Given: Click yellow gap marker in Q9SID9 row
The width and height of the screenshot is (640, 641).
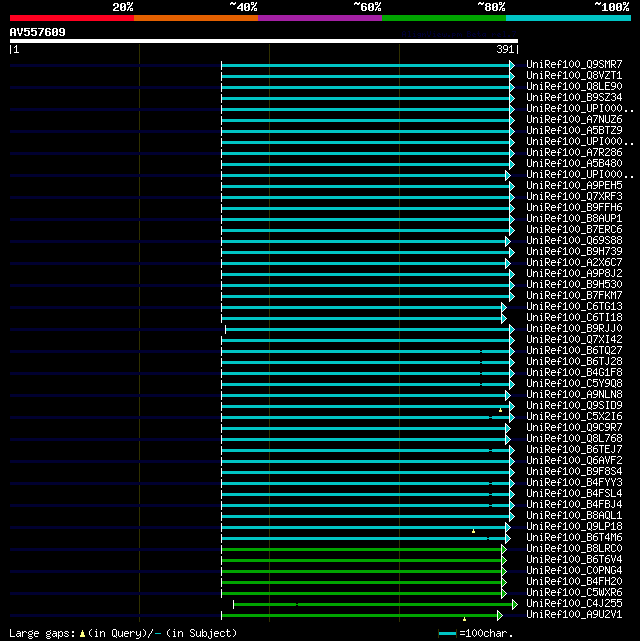Looking at the screenshot, I should [500, 410].
